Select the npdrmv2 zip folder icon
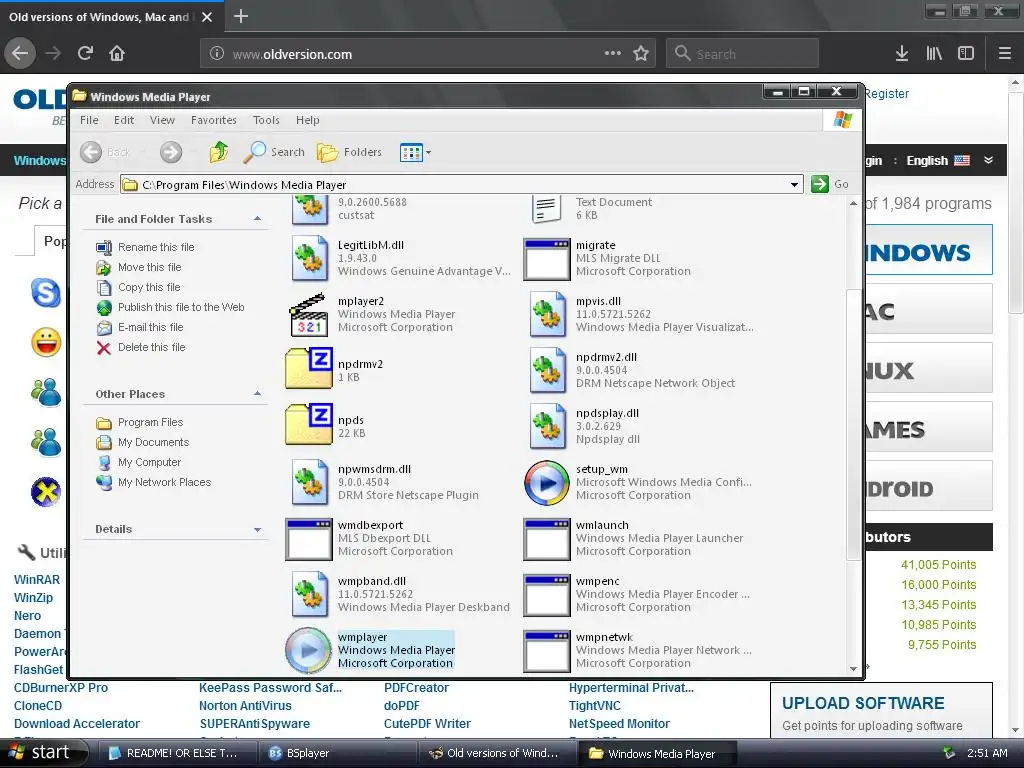This screenshot has width=1024, height=768. tap(309, 370)
